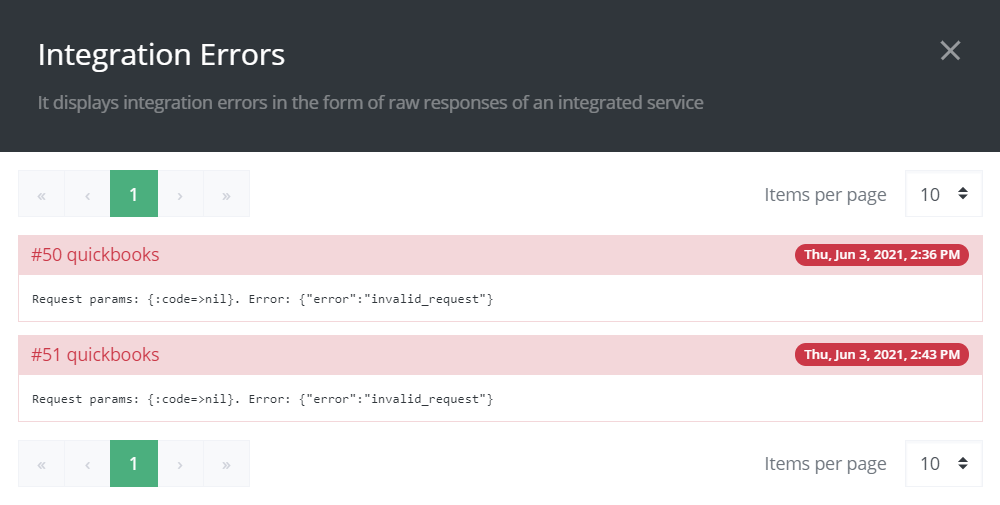Image resolution: width=1000 pixels, height=505 pixels.
Task: Select page 1 in bottom pagination
Action: point(134,464)
